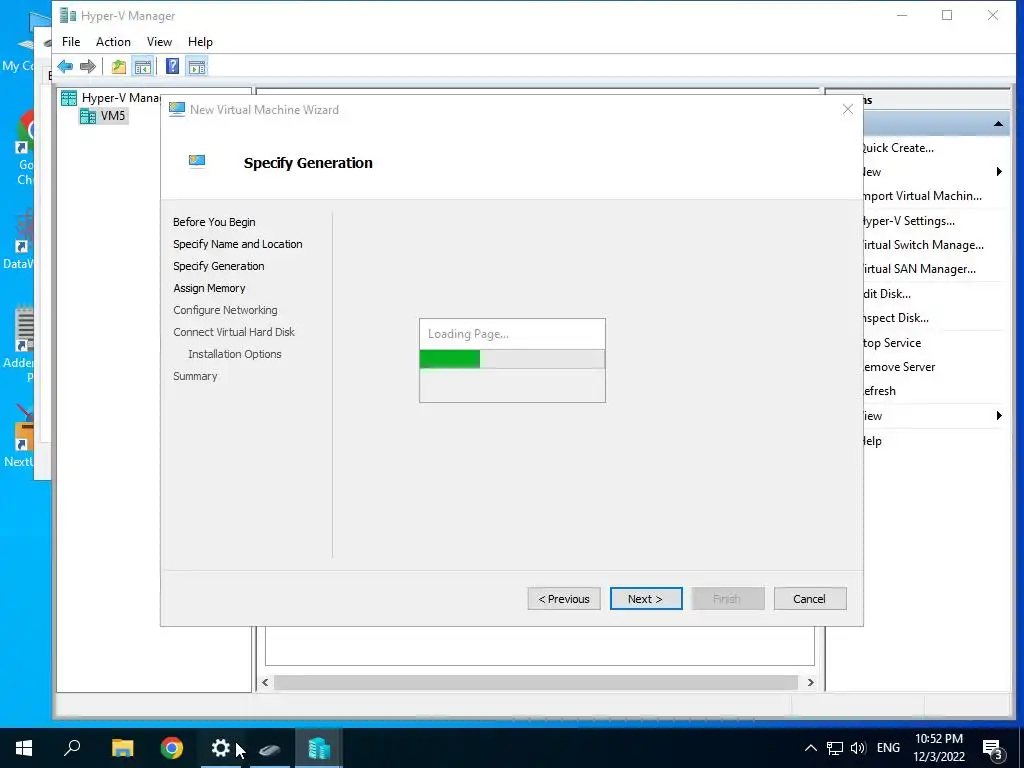
Task: Switch to Hyper-V Manager taskbar icon
Action: (319, 748)
